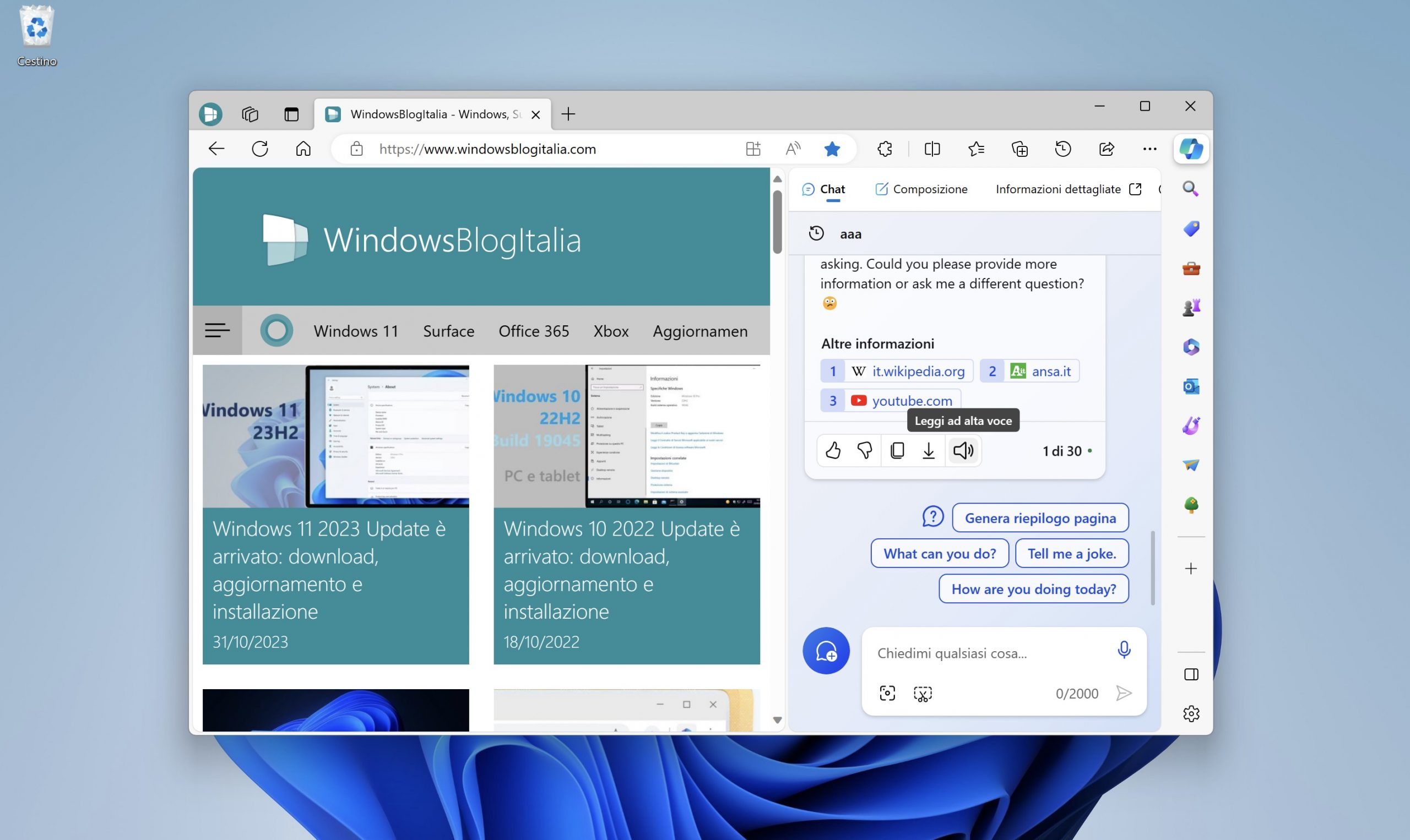Open the youtube.com source link
This screenshot has width=1410, height=840.
point(891,401)
